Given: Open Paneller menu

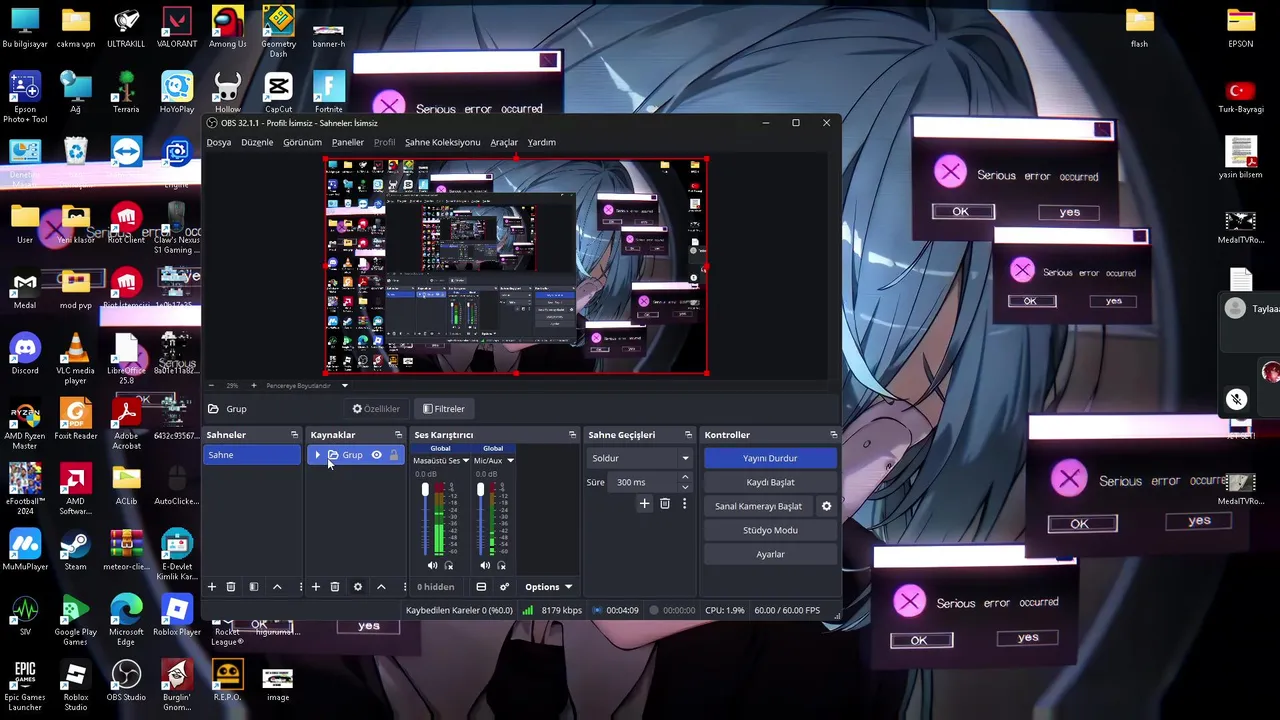Looking at the screenshot, I should pos(348,142).
